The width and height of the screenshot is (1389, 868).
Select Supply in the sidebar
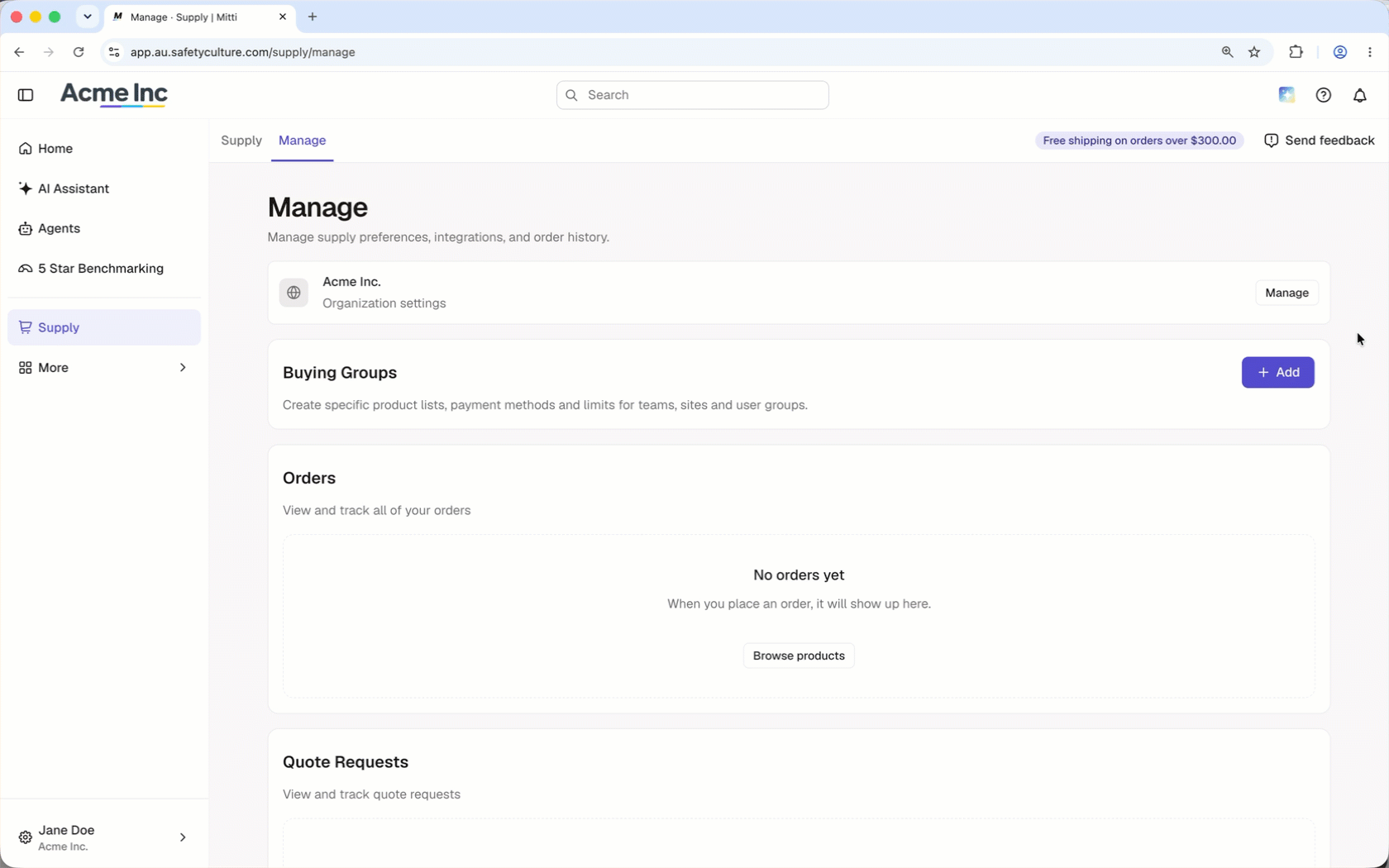coord(104,327)
